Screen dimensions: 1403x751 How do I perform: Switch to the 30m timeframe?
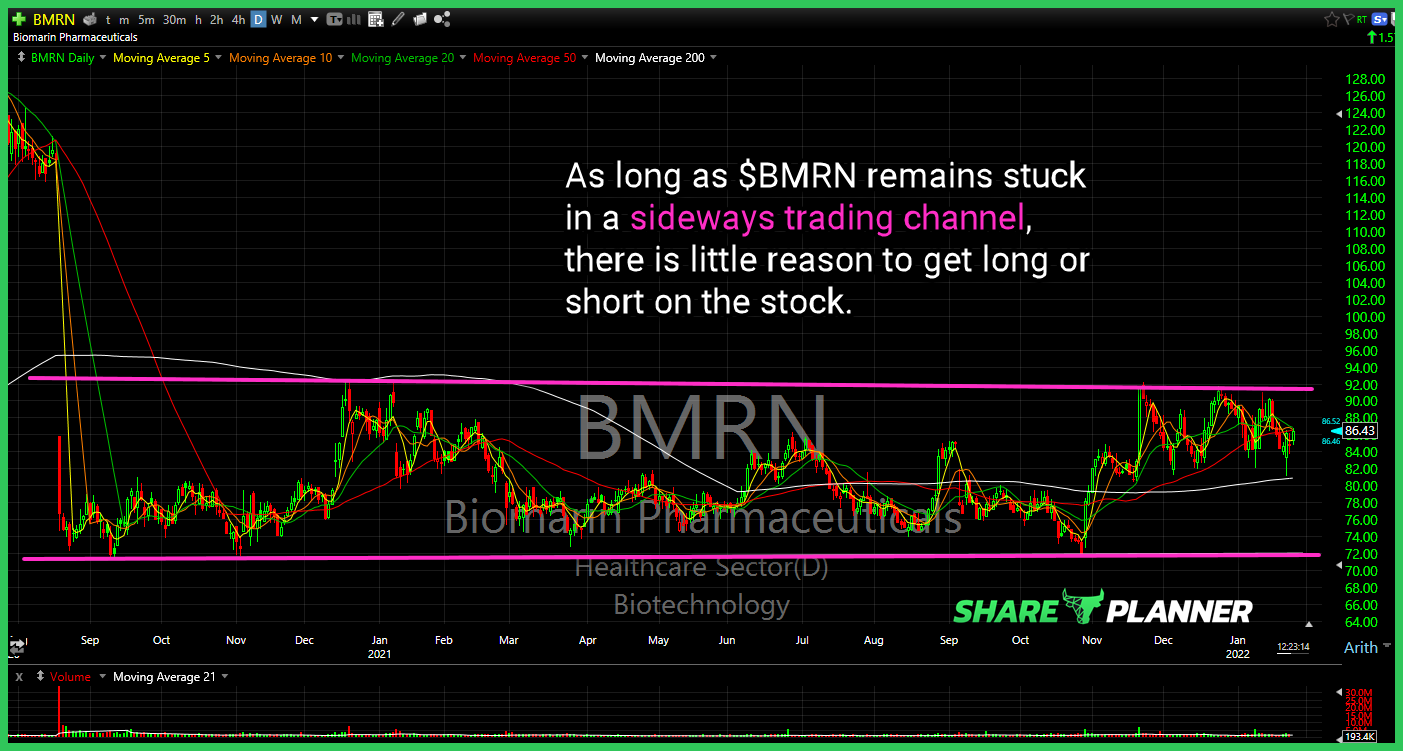174,20
